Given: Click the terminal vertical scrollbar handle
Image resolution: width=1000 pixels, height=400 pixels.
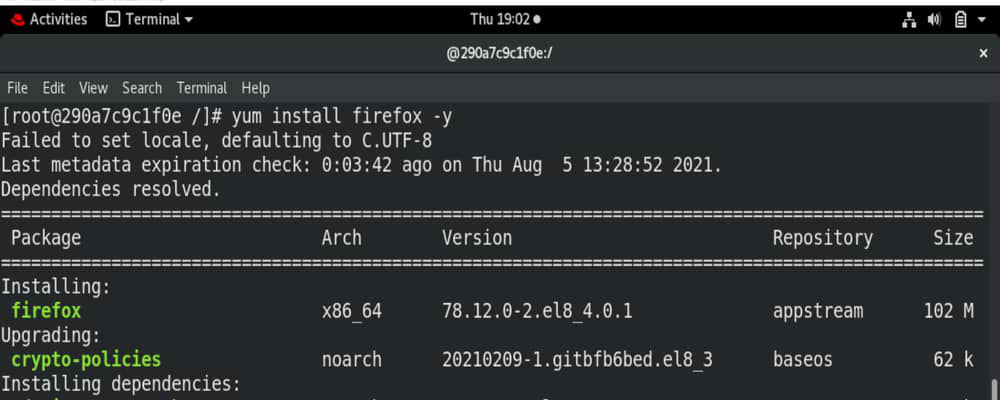Looking at the screenshot, I should pos(994,390).
